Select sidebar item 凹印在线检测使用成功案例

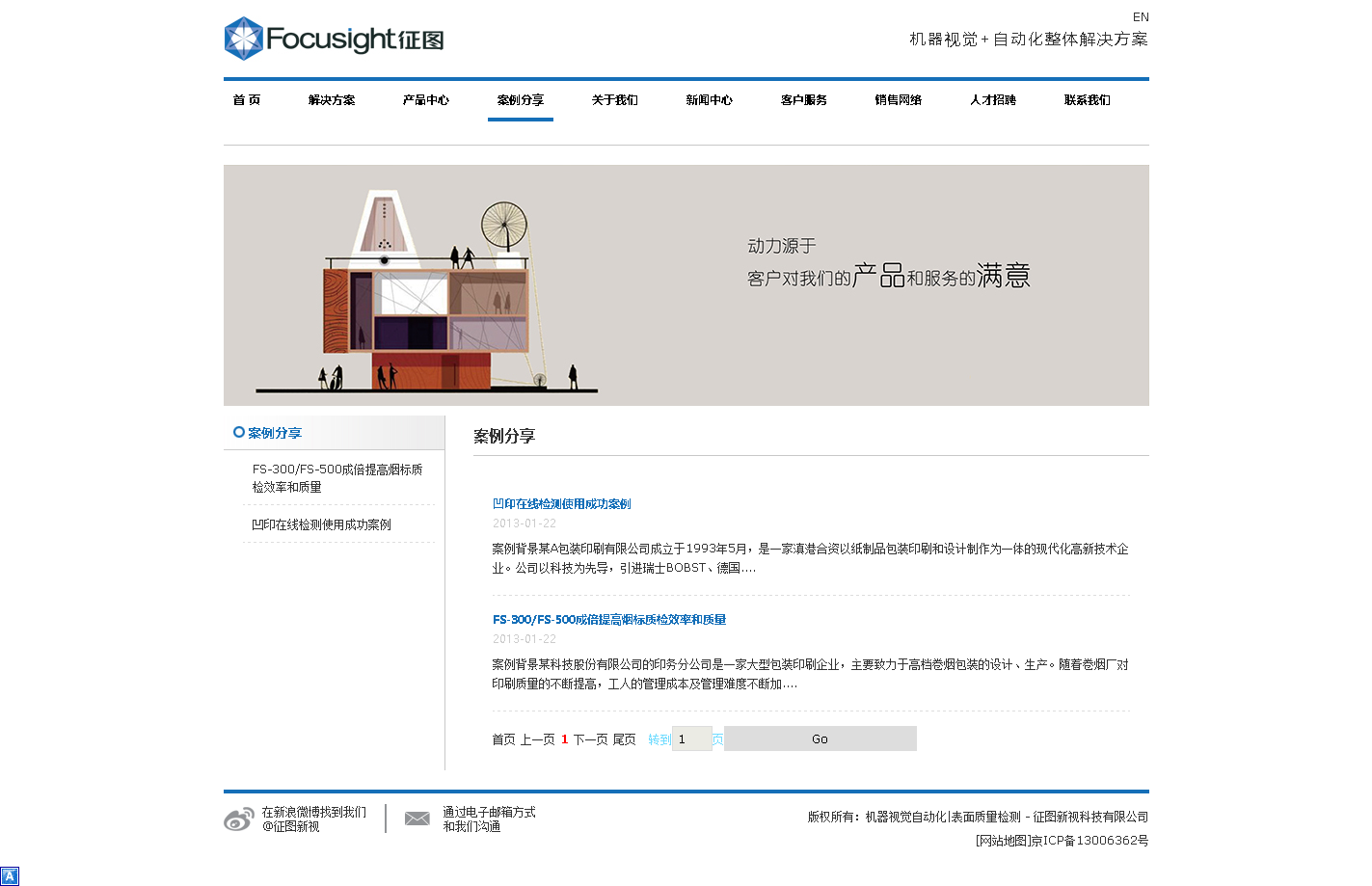[322, 524]
